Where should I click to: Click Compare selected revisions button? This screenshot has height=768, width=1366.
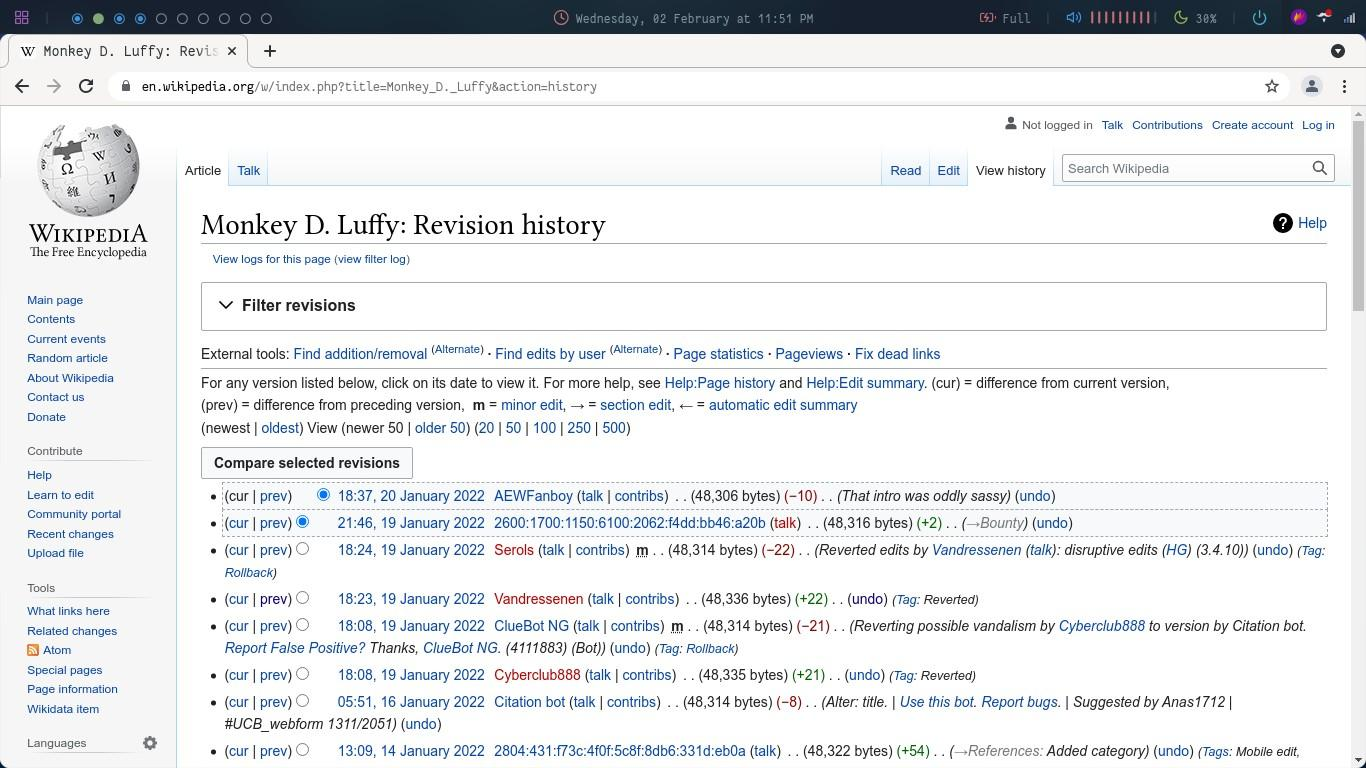point(307,463)
